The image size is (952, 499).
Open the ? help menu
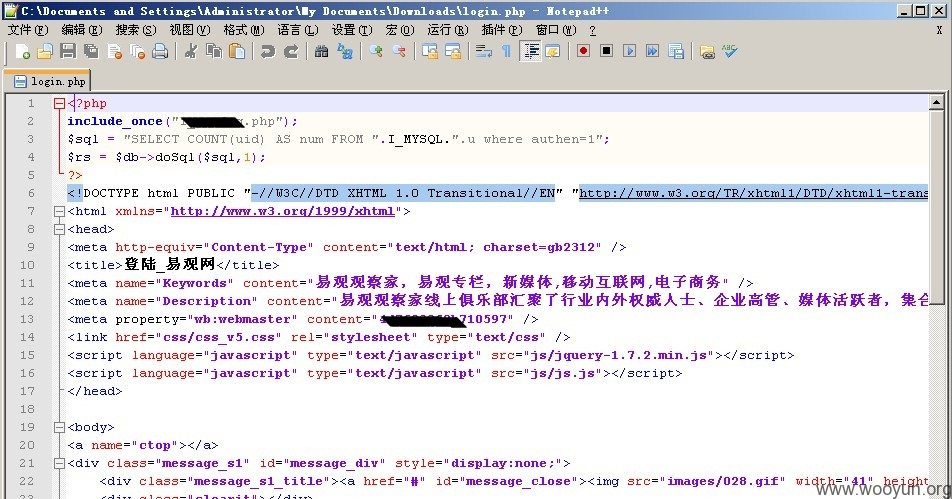(x=593, y=30)
